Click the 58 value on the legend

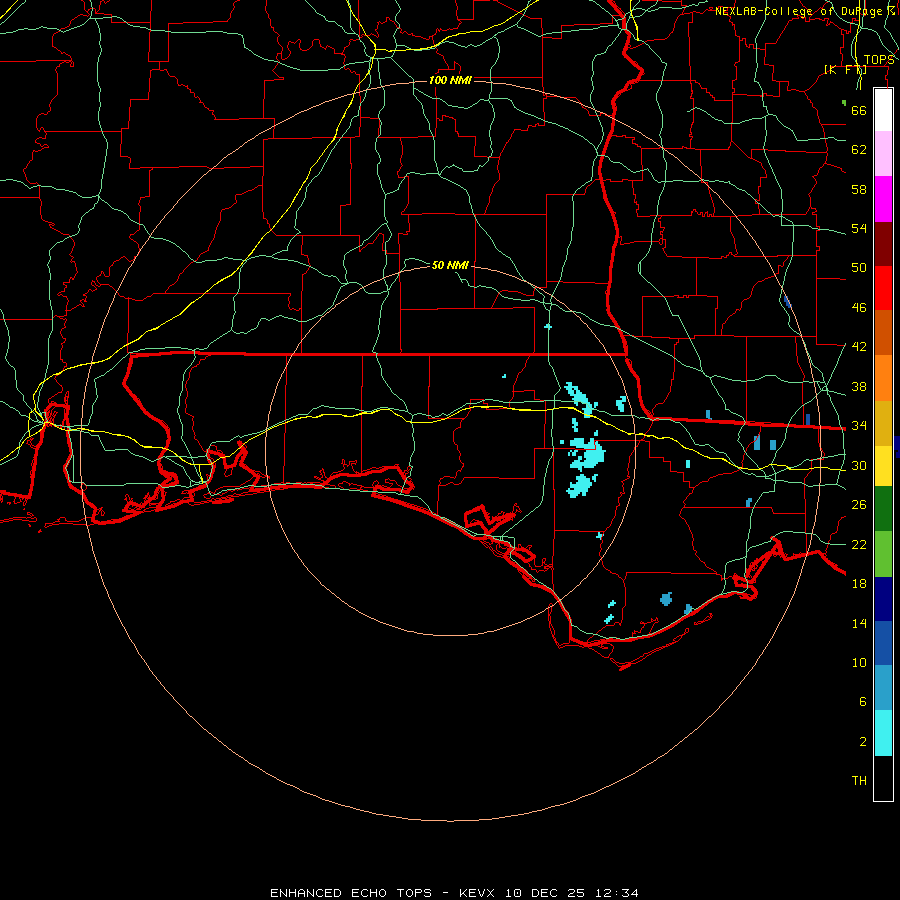coord(859,189)
